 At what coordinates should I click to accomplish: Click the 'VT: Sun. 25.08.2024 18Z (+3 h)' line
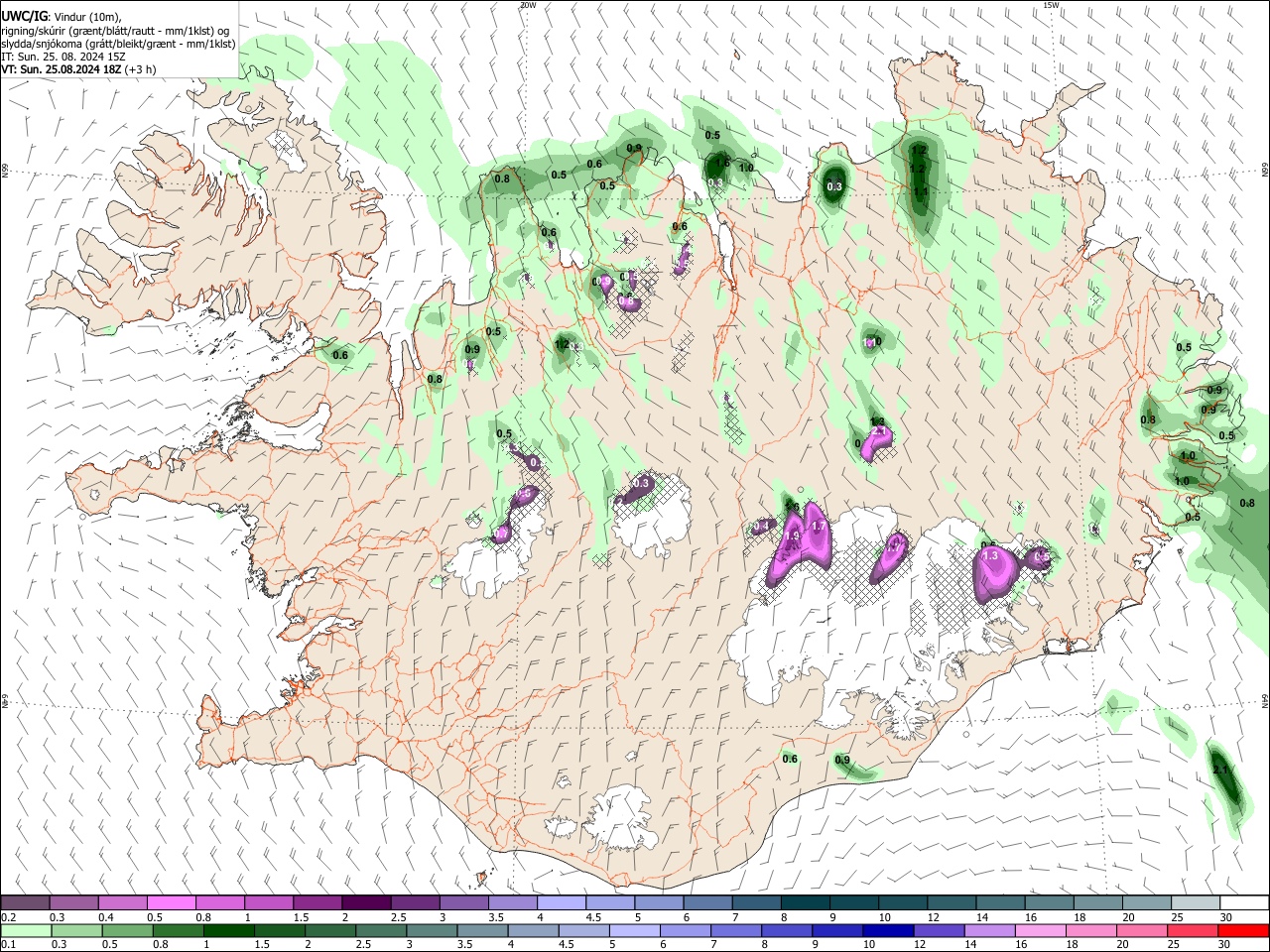point(76,69)
